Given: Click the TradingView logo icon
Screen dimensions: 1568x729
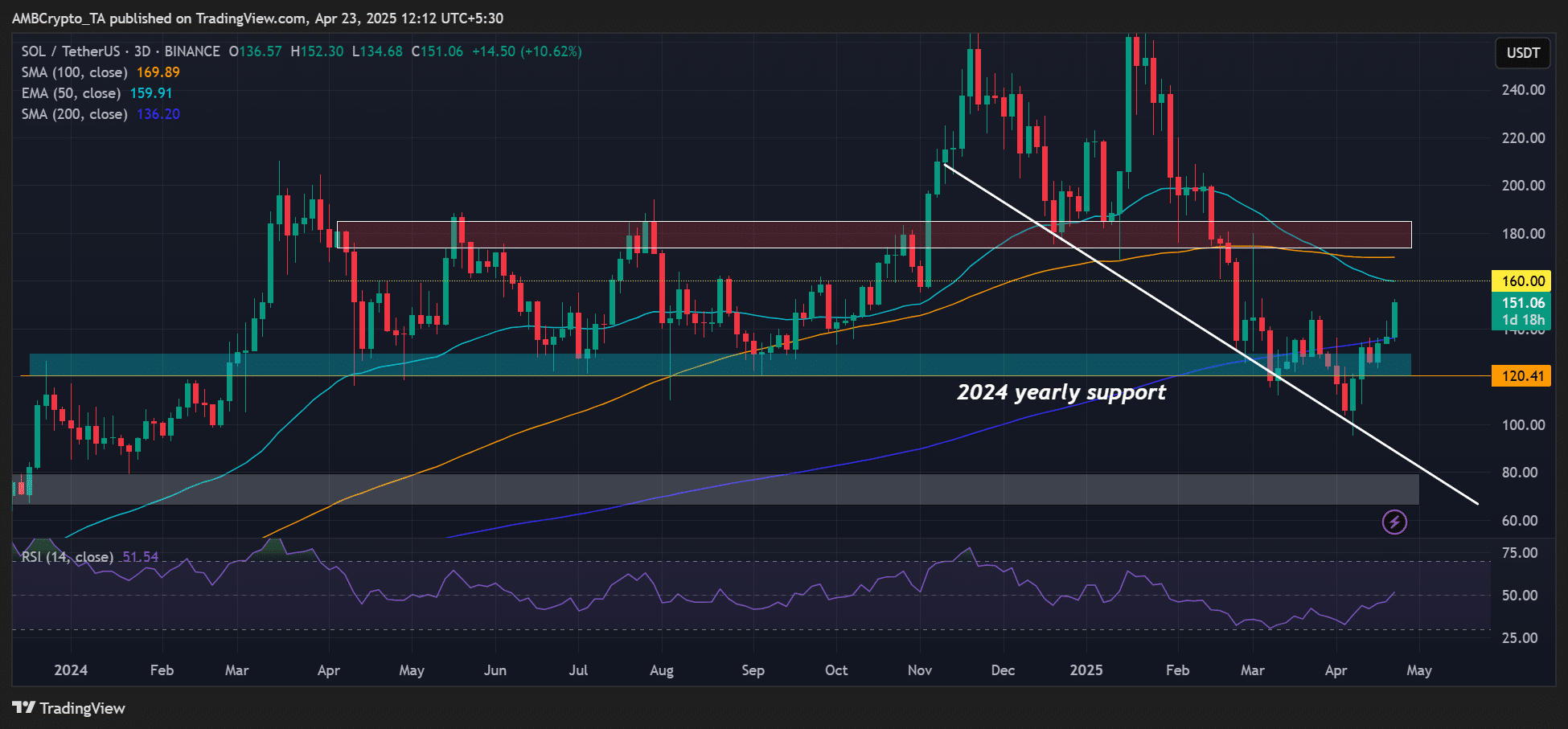Looking at the screenshot, I should click(23, 708).
